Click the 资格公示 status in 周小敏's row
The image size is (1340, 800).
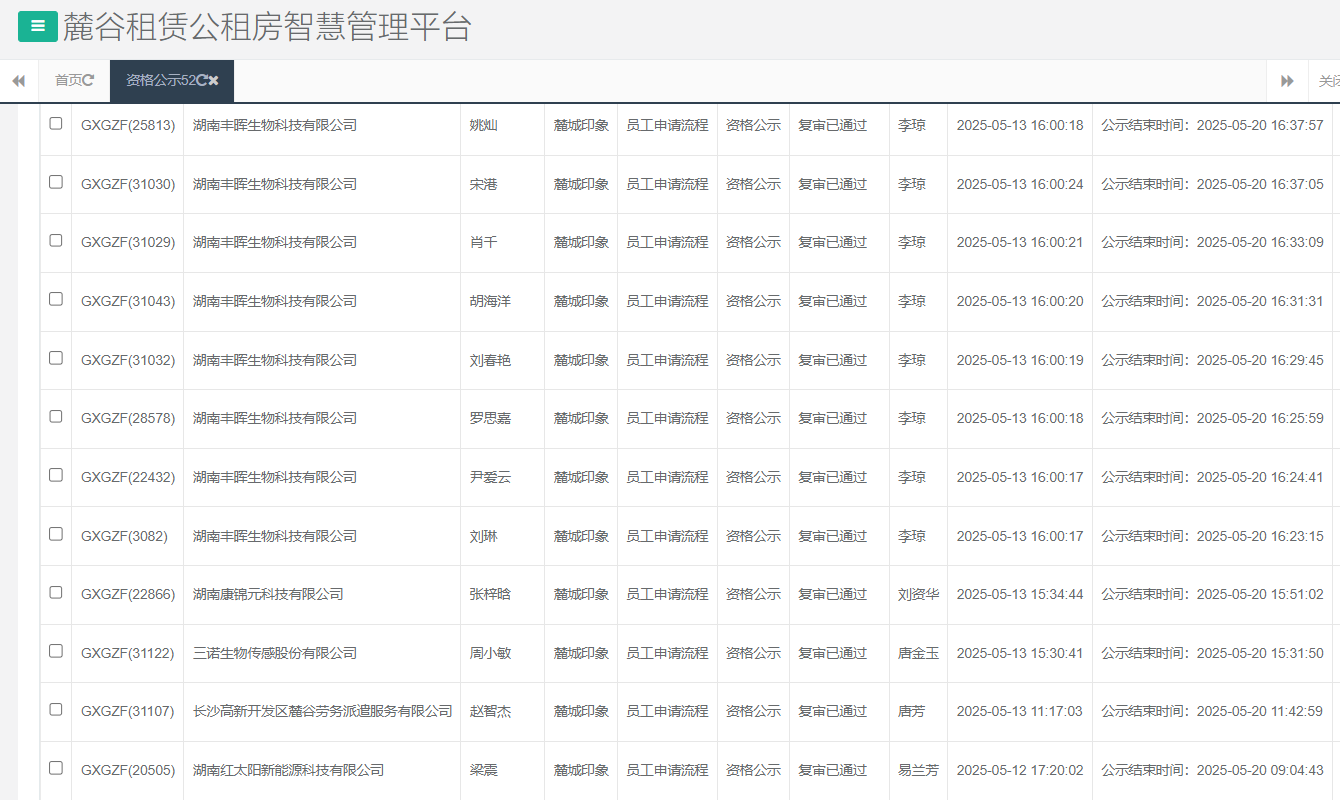point(753,652)
